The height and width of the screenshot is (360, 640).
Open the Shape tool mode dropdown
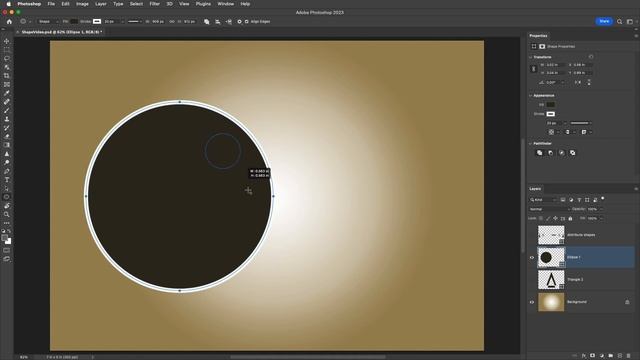point(48,22)
